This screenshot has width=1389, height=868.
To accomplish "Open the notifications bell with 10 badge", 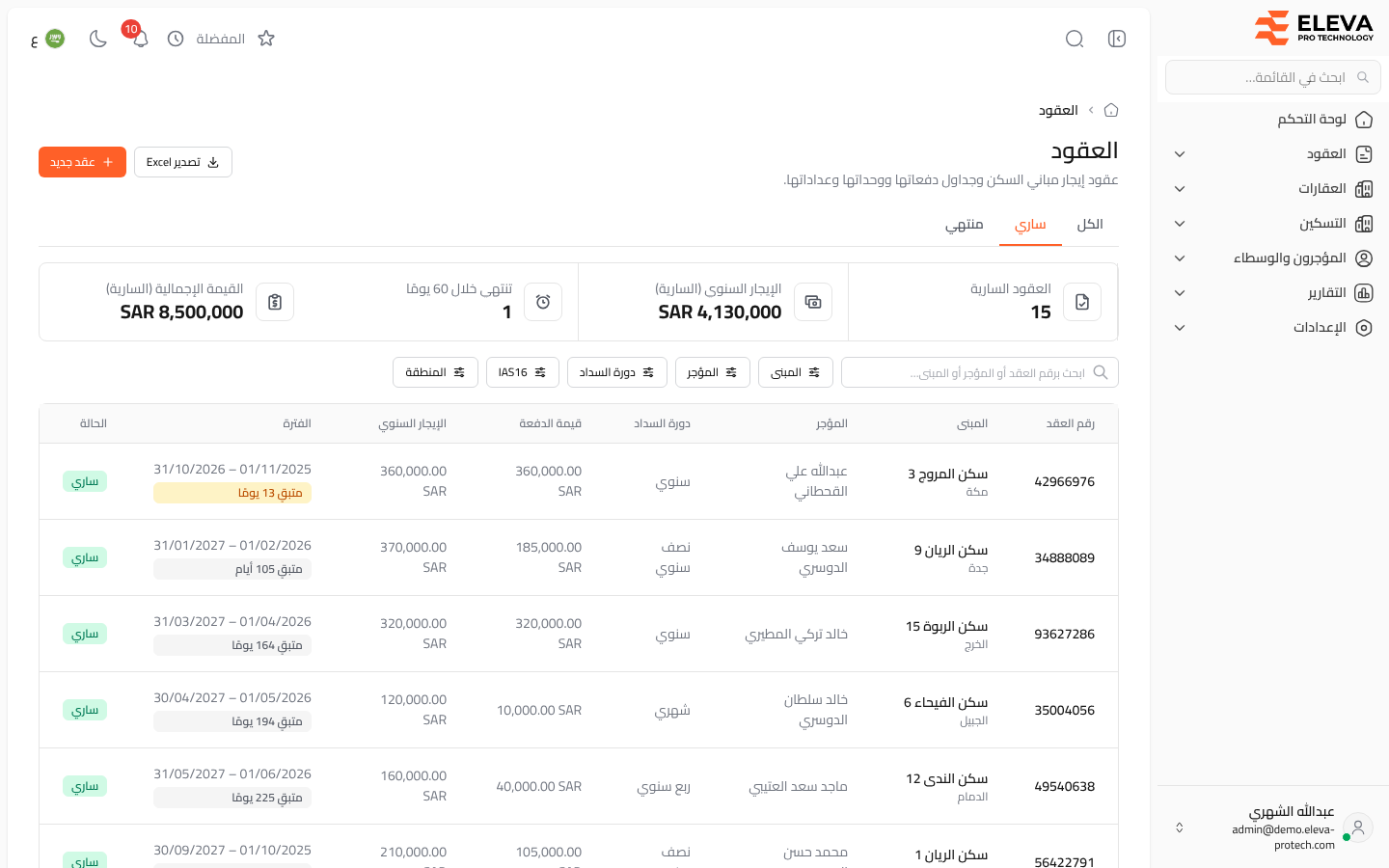I will pyautogui.click(x=140, y=39).
